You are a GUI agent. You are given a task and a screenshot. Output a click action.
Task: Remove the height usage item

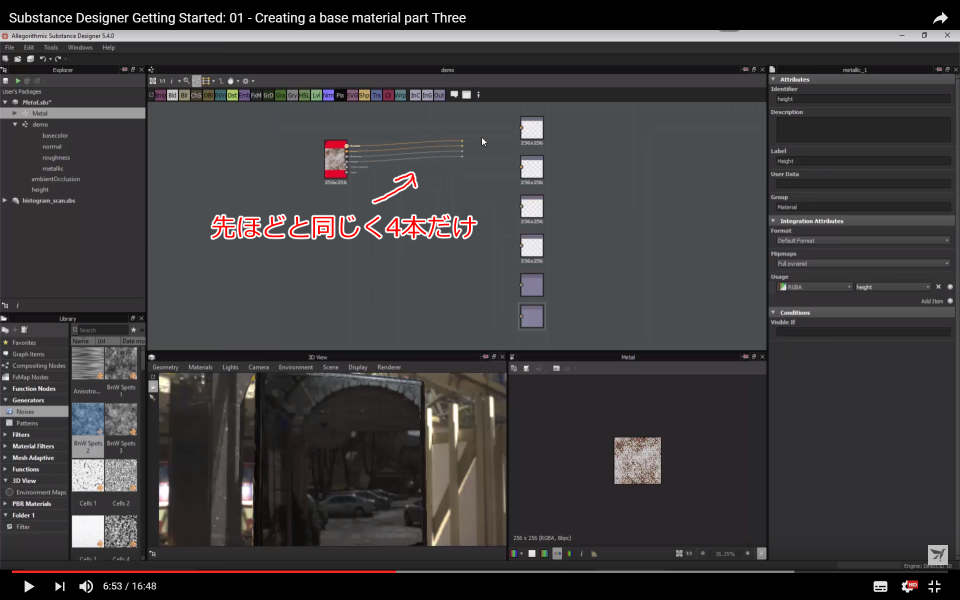pos(938,287)
